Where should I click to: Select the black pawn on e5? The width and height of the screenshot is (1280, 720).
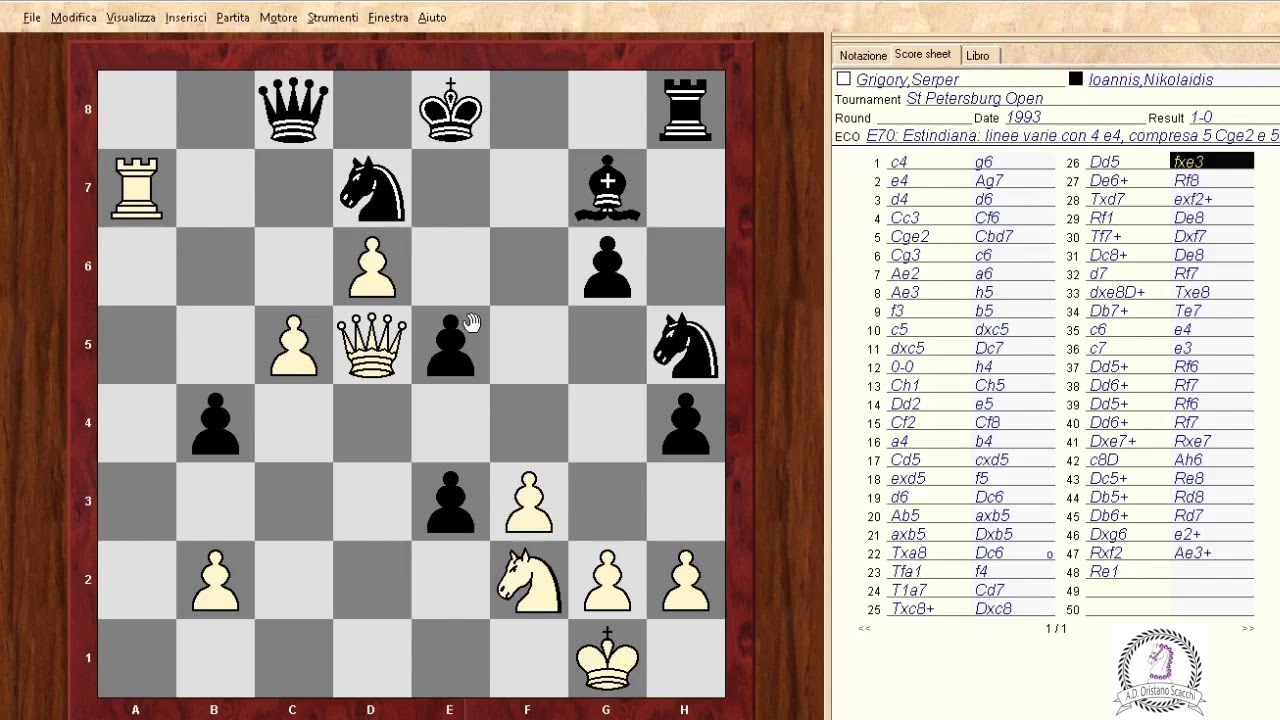point(450,345)
